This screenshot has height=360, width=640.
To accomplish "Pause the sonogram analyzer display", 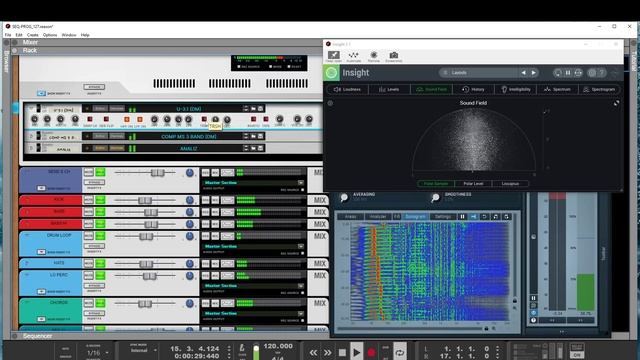I will point(462,217).
